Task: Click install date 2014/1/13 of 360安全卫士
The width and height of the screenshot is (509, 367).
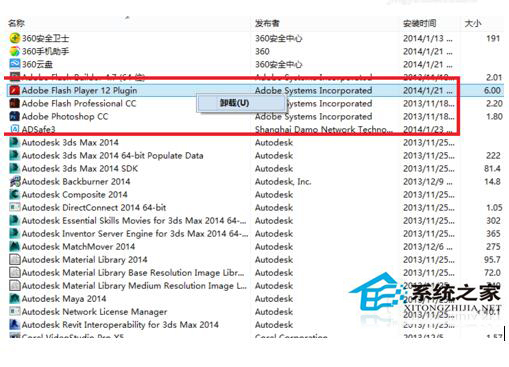Action: click(x=428, y=38)
